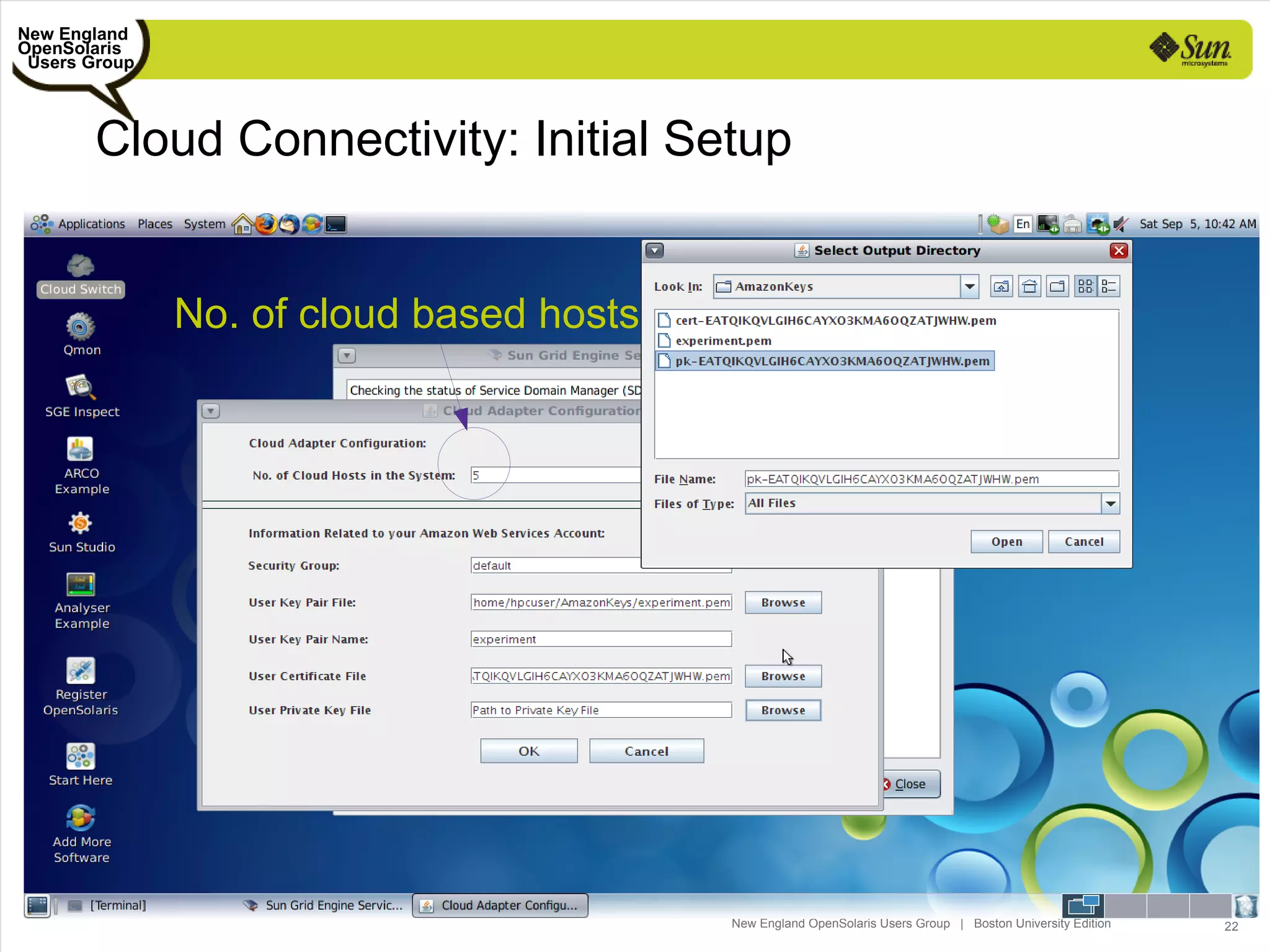Click the Up One Level folder icon
The image size is (1270, 952).
point(1001,286)
